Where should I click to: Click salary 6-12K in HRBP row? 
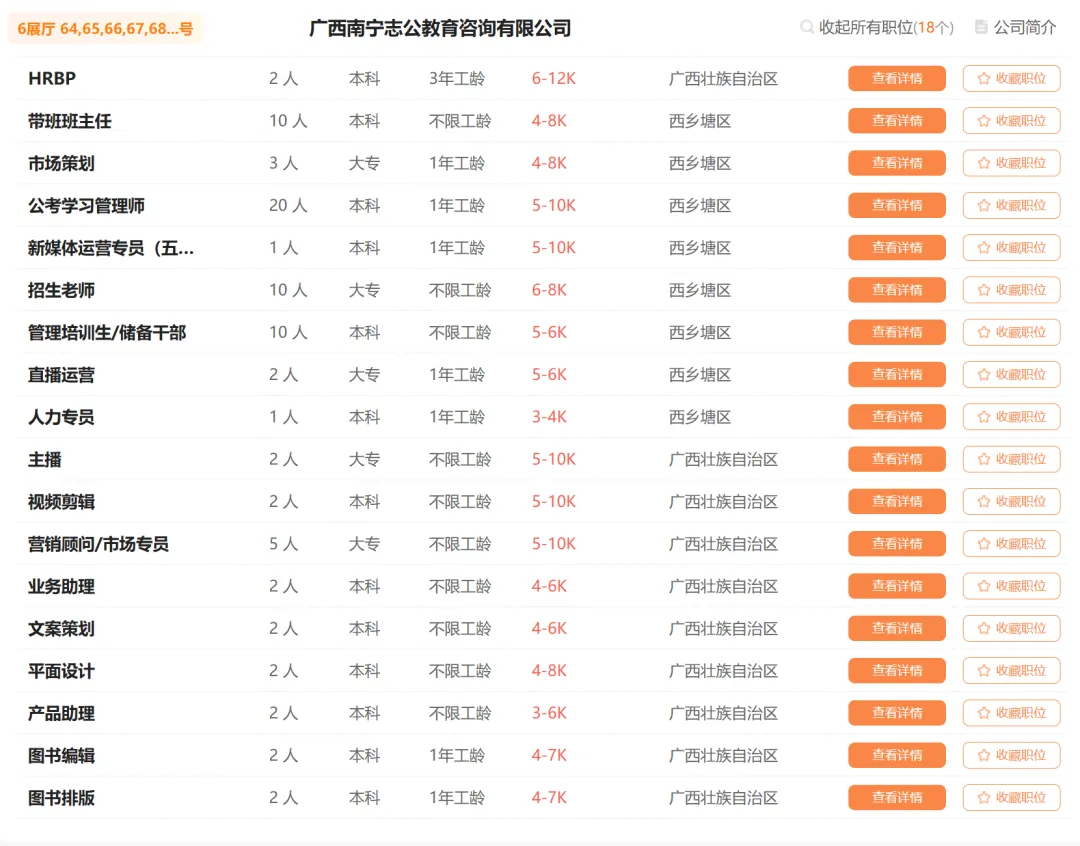click(554, 79)
